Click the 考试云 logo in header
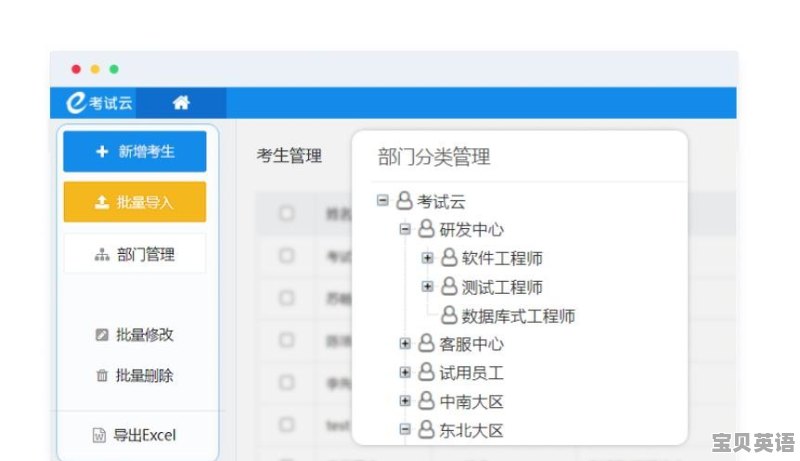 99,103
